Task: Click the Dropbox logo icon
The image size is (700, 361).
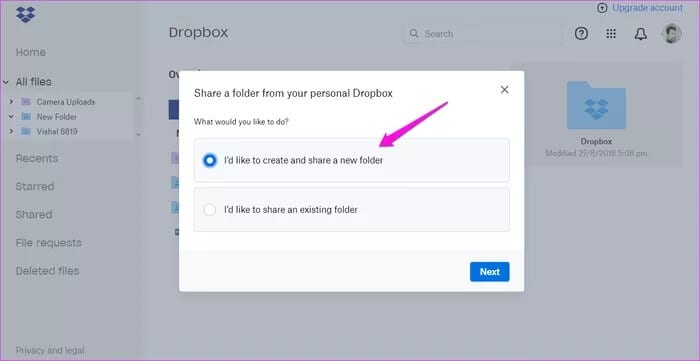Action: 25,14
